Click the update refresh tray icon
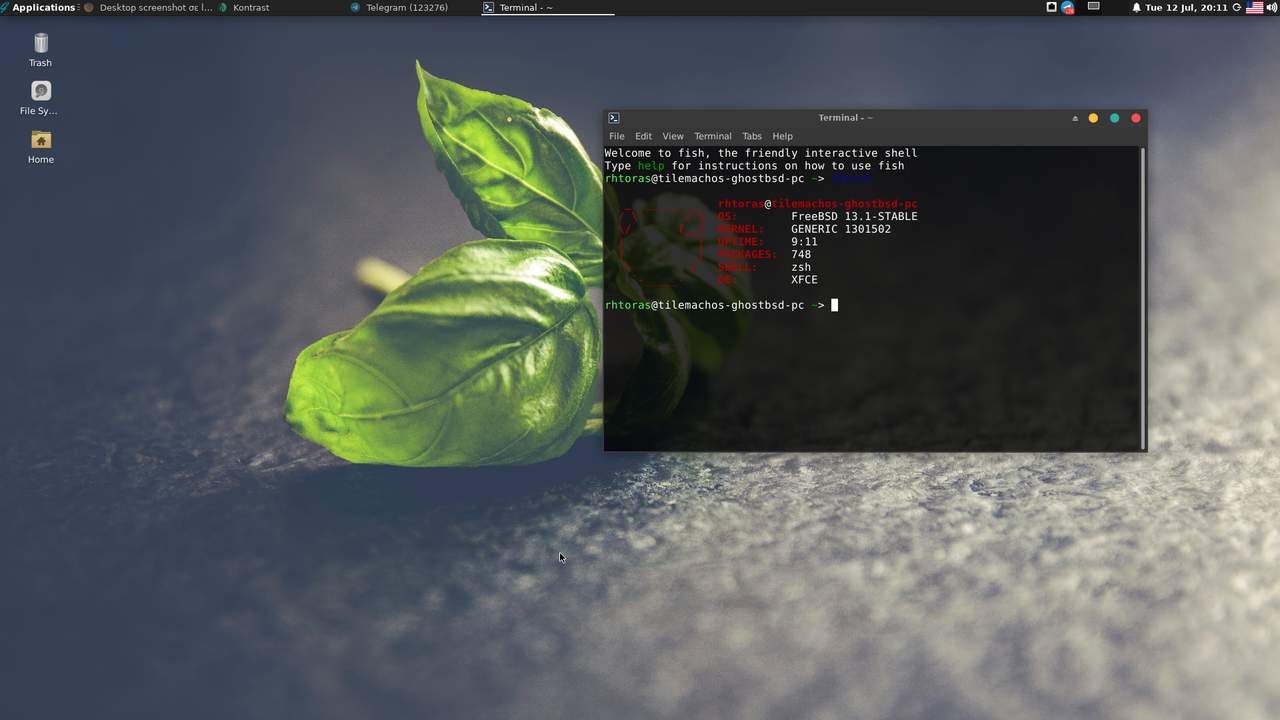The height and width of the screenshot is (720, 1280). [1237, 7]
